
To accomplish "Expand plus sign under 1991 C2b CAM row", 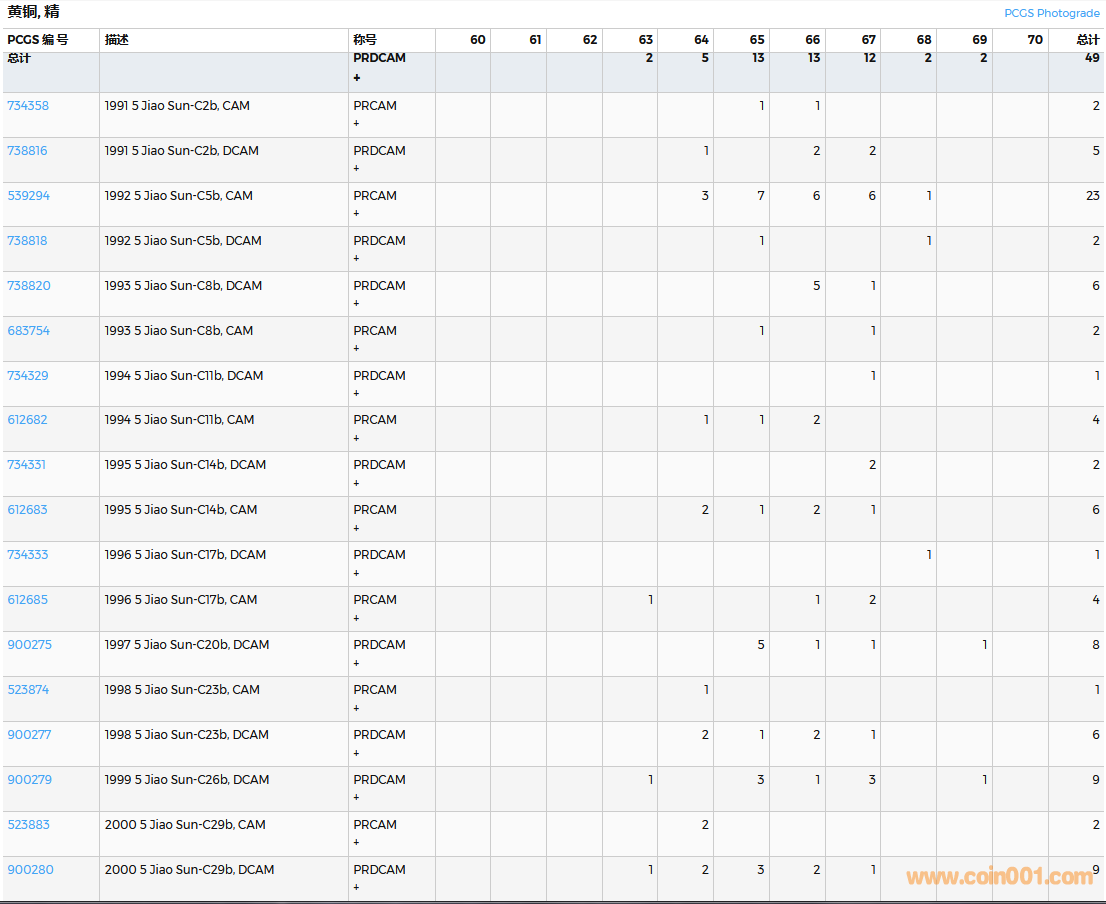I will click(357, 124).
